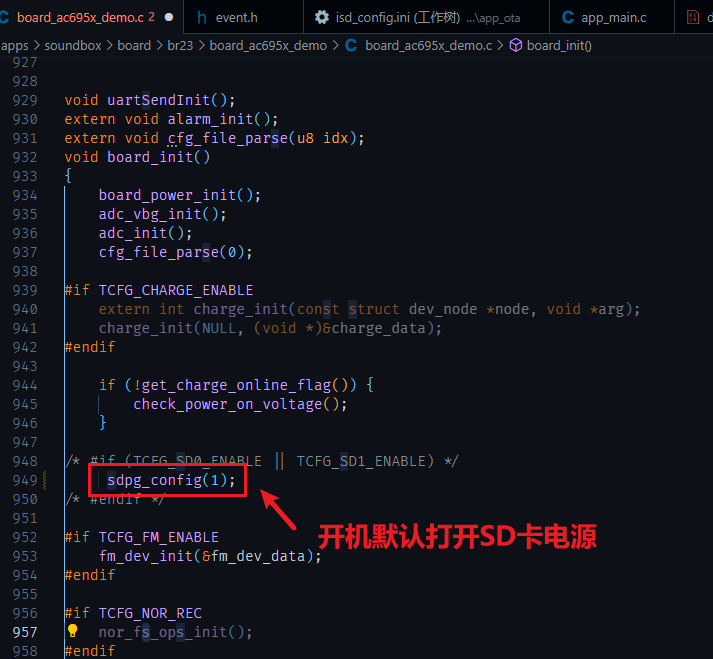The image size is (713, 659).
Task: Click the 'br23' breadcrumb segment
Action: 180,45
